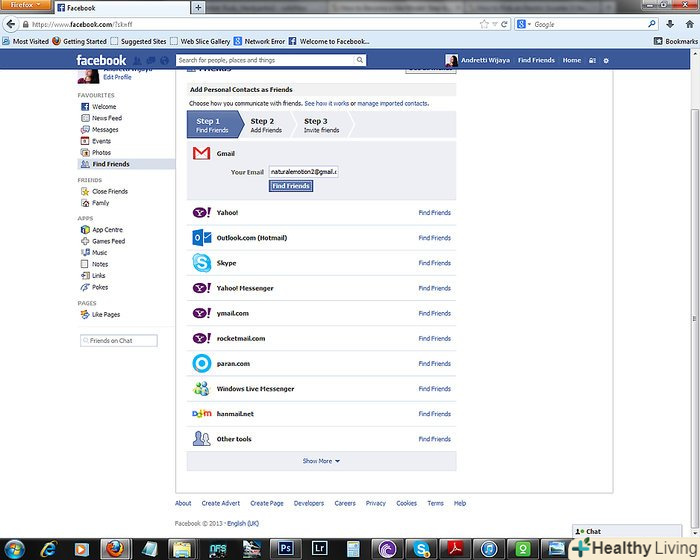700x560 pixels.
Task: Open the Firefox downloads arrow
Action: [x=670, y=24]
